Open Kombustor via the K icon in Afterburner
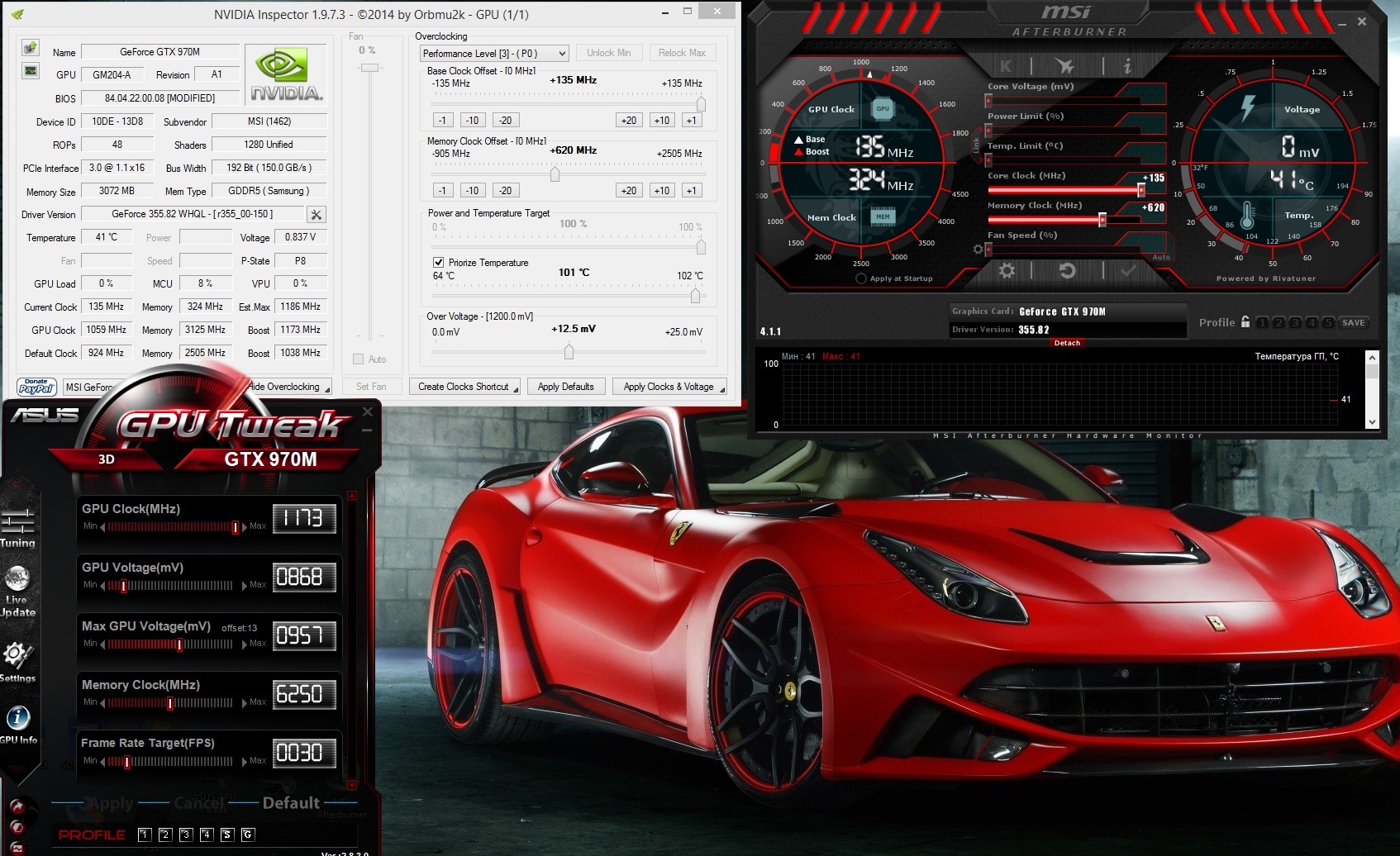Screen dimensions: 1400x856 tap(1006, 66)
